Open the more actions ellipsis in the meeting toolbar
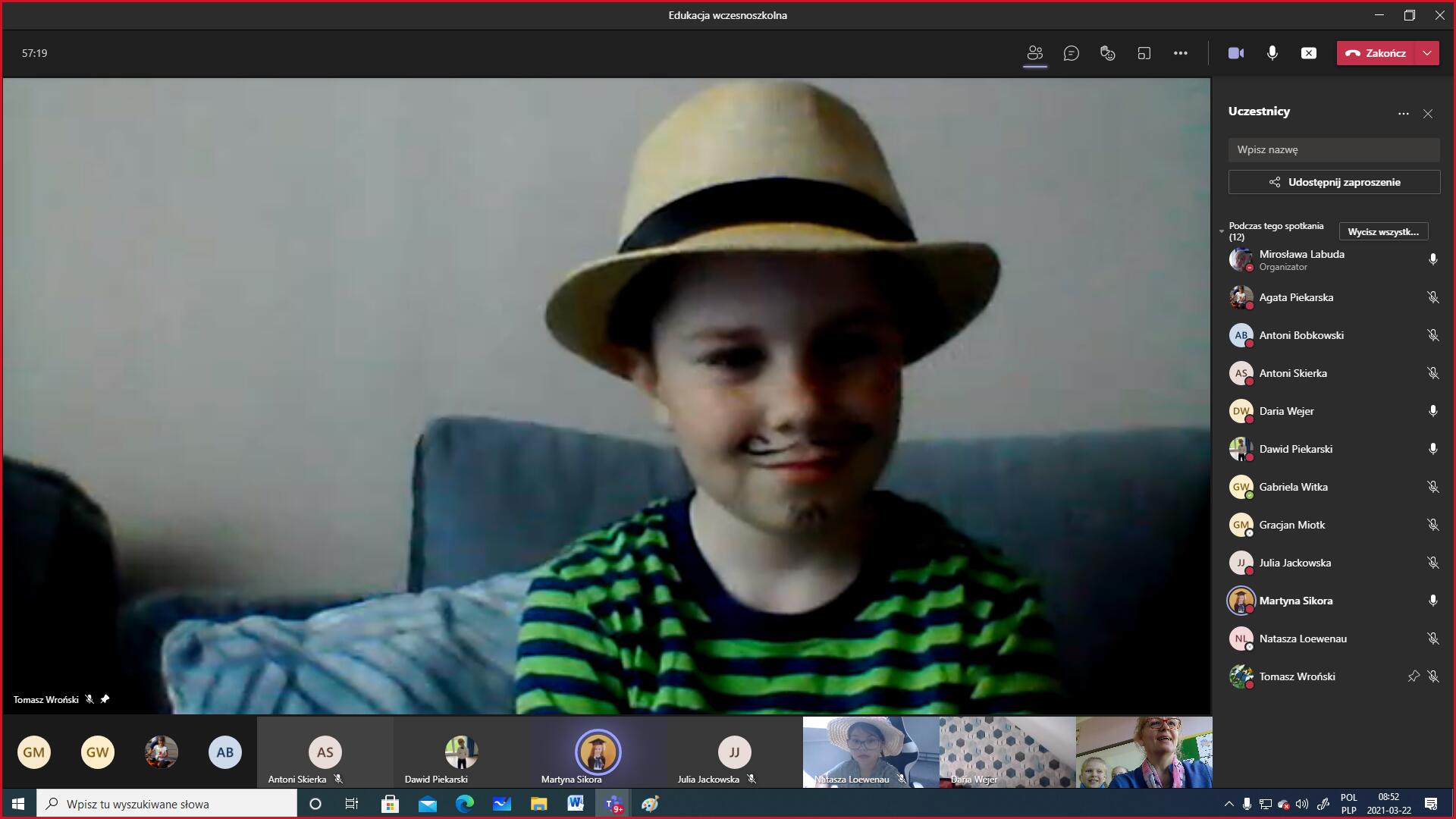 coord(1180,53)
